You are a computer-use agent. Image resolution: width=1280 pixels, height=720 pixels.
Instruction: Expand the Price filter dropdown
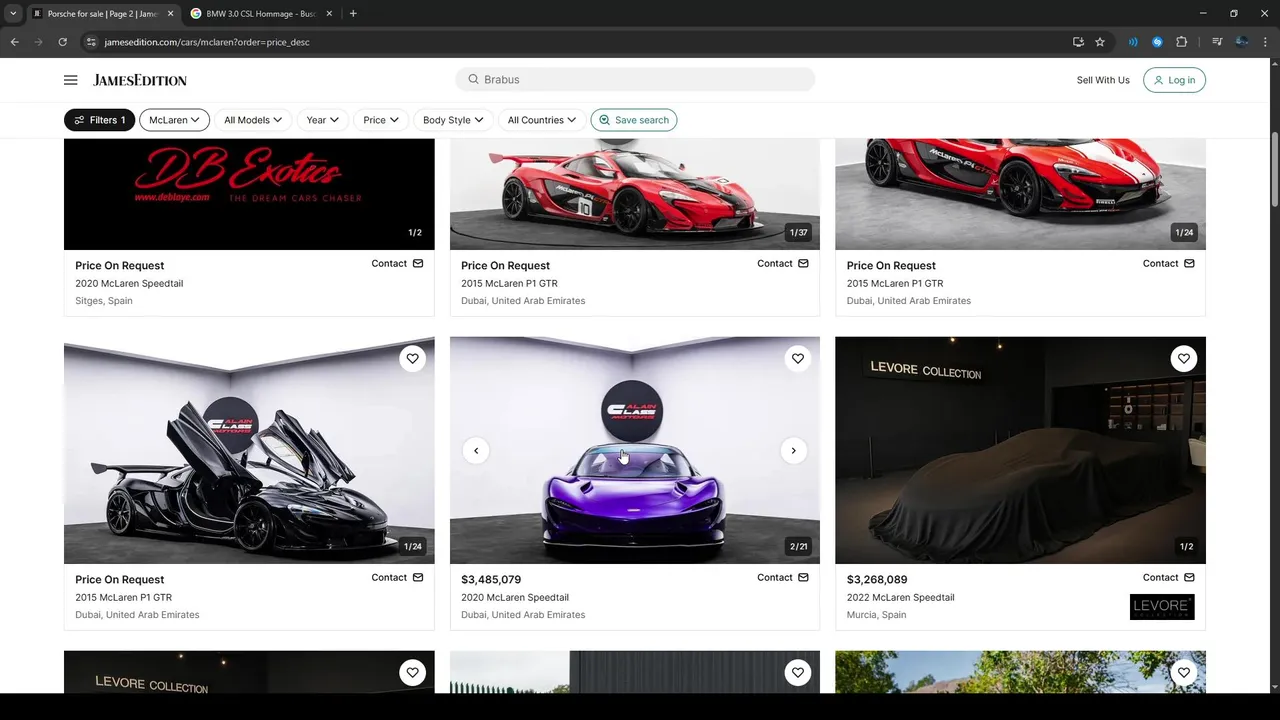point(380,120)
